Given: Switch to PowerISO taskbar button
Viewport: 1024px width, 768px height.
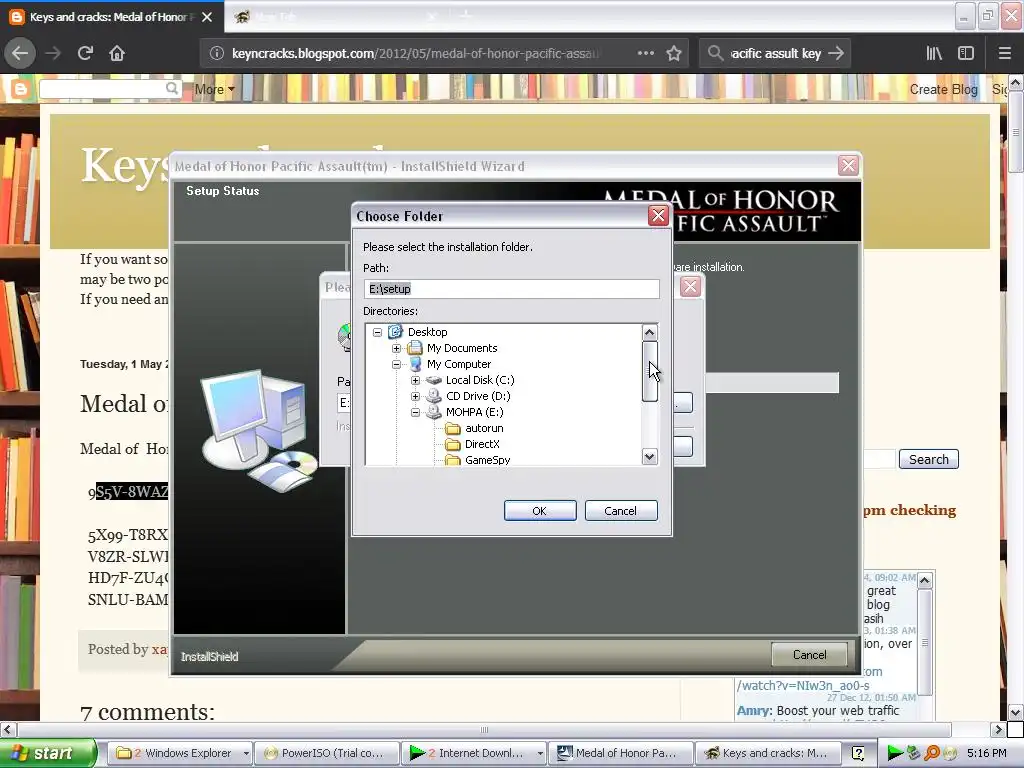Looking at the screenshot, I should coord(327,753).
